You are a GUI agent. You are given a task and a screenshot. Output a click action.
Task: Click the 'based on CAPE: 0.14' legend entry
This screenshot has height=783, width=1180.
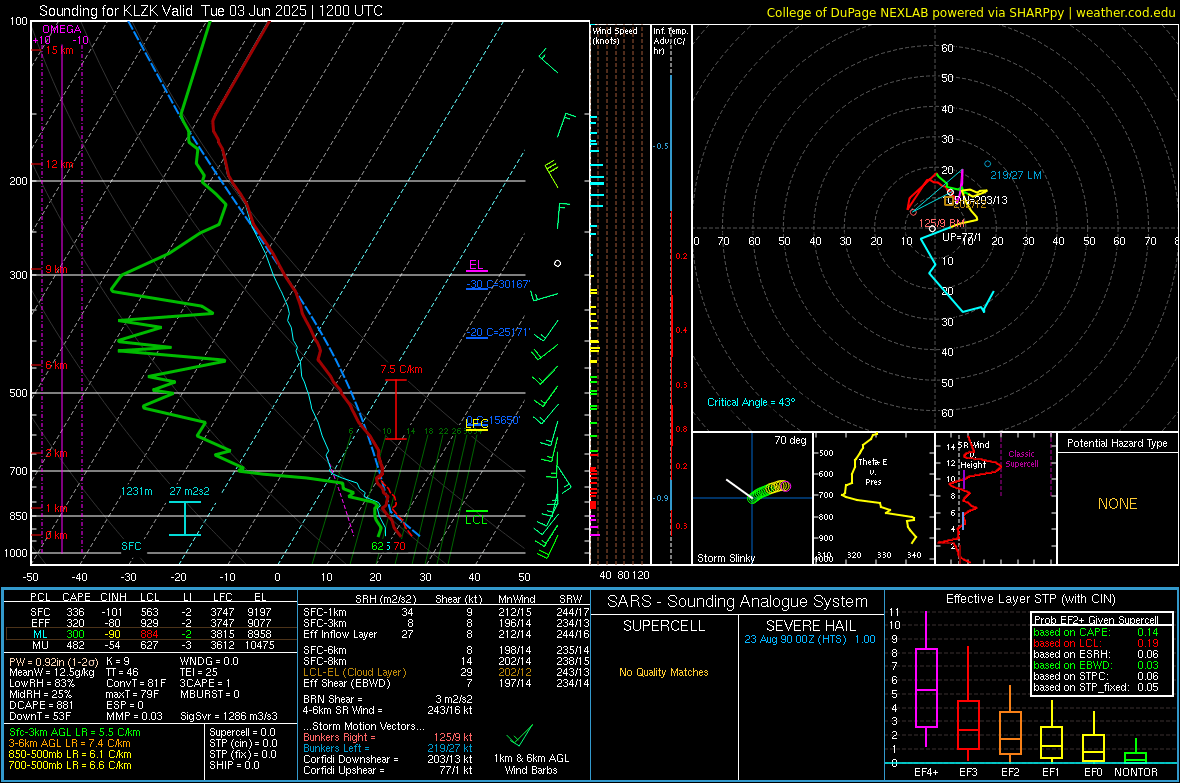click(1096, 632)
